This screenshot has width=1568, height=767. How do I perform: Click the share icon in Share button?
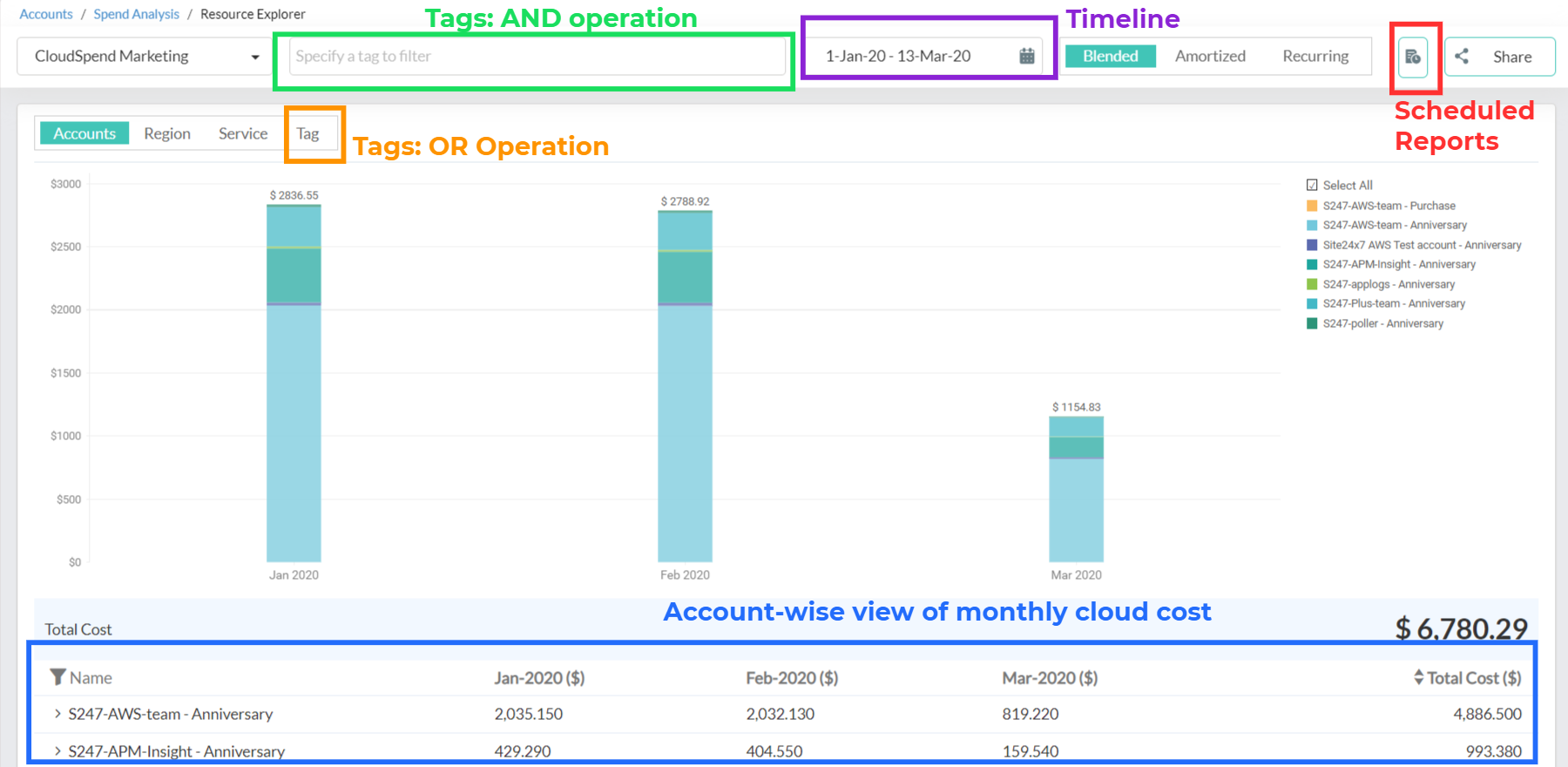click(1462, 57)
